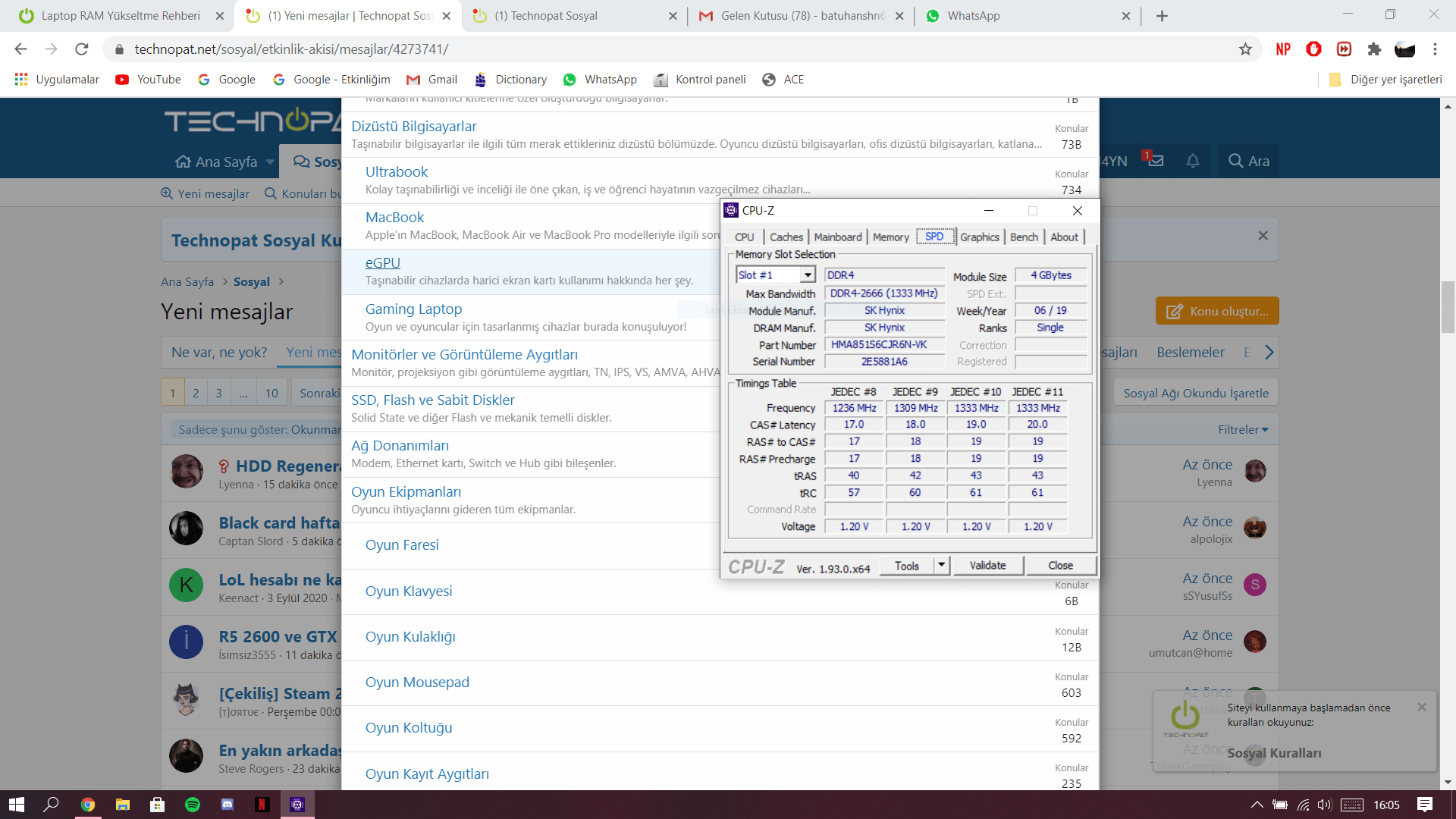Screen dimensions: 1456x819
Task: Open the Chrome extensions puzzle icon
Action: pos(1374,49)
